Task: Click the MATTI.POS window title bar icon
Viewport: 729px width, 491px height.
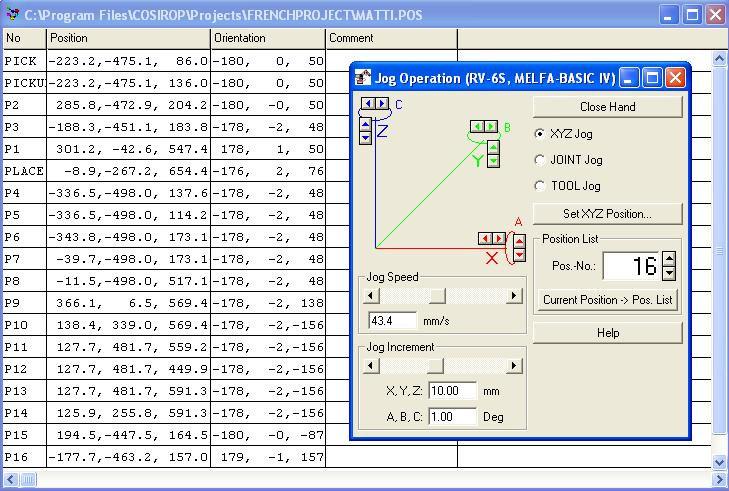Action: click(x=13, y=14)
